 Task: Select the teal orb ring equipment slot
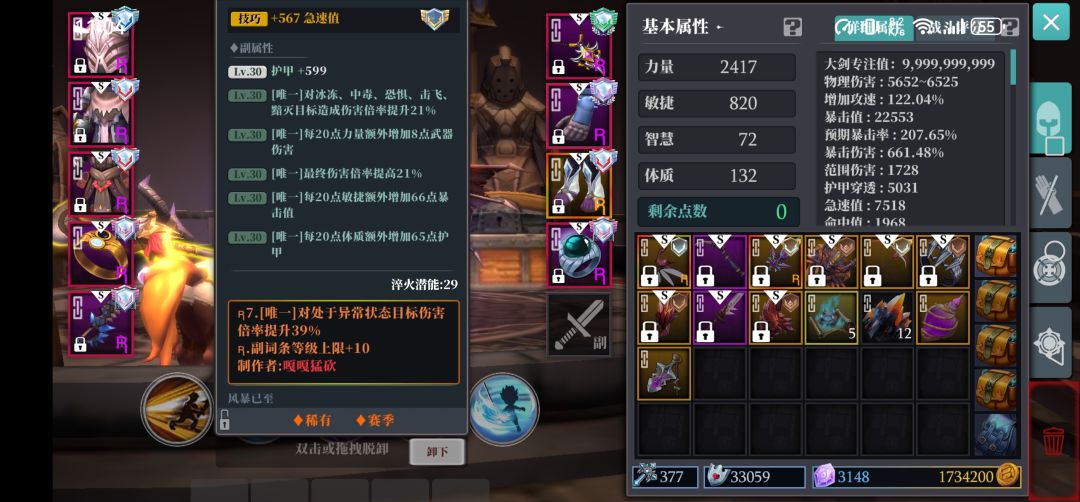[x=579, y=254]
